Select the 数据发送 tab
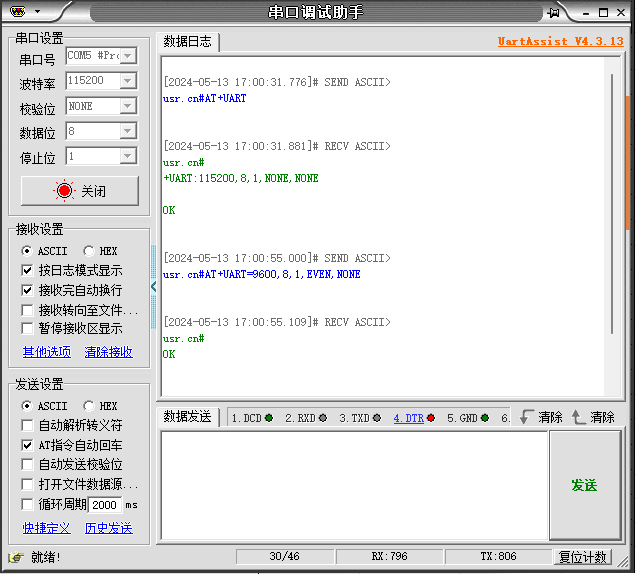 click(188, 417)
